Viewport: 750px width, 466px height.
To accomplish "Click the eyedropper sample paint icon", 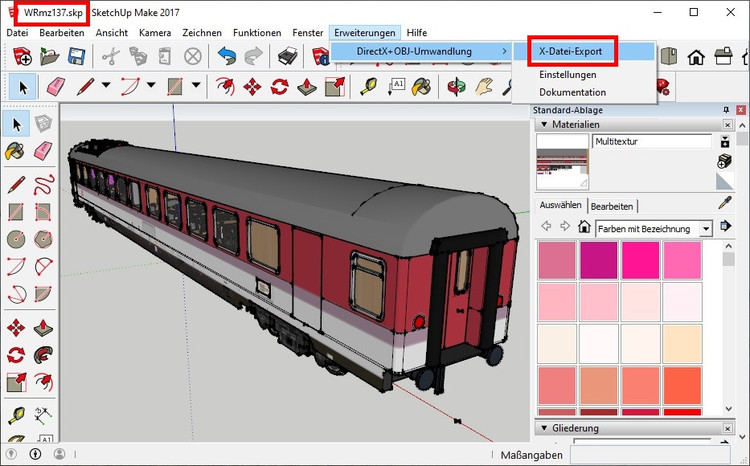I will coord(725,203).
